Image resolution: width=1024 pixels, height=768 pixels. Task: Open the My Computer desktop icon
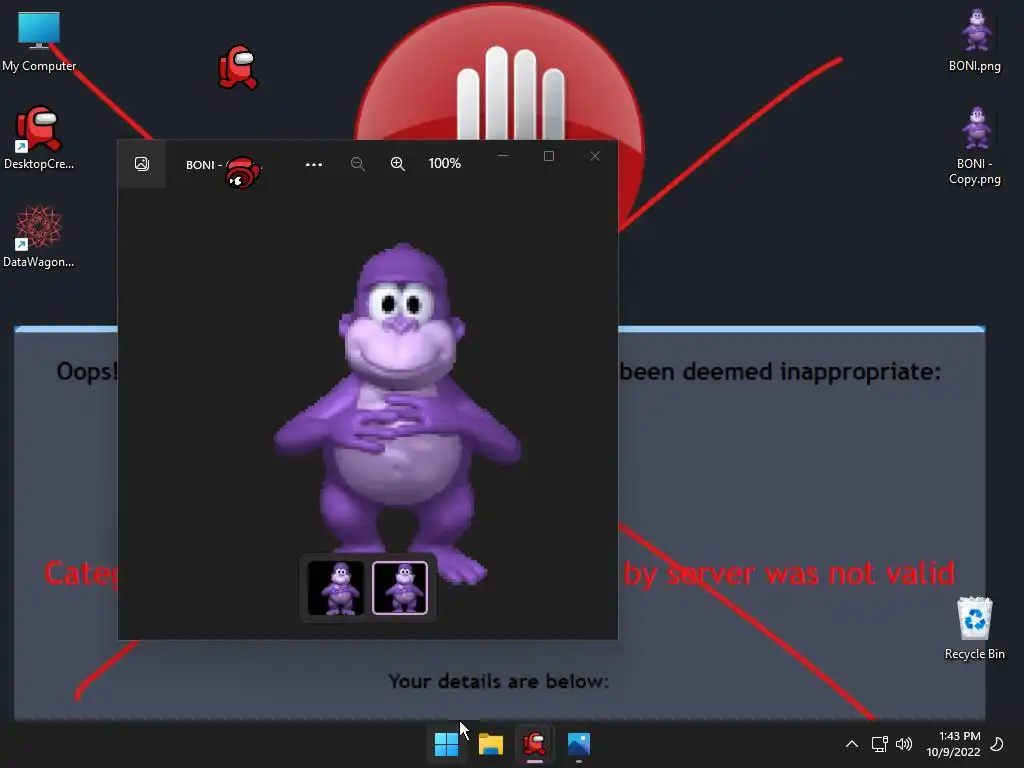39,42
